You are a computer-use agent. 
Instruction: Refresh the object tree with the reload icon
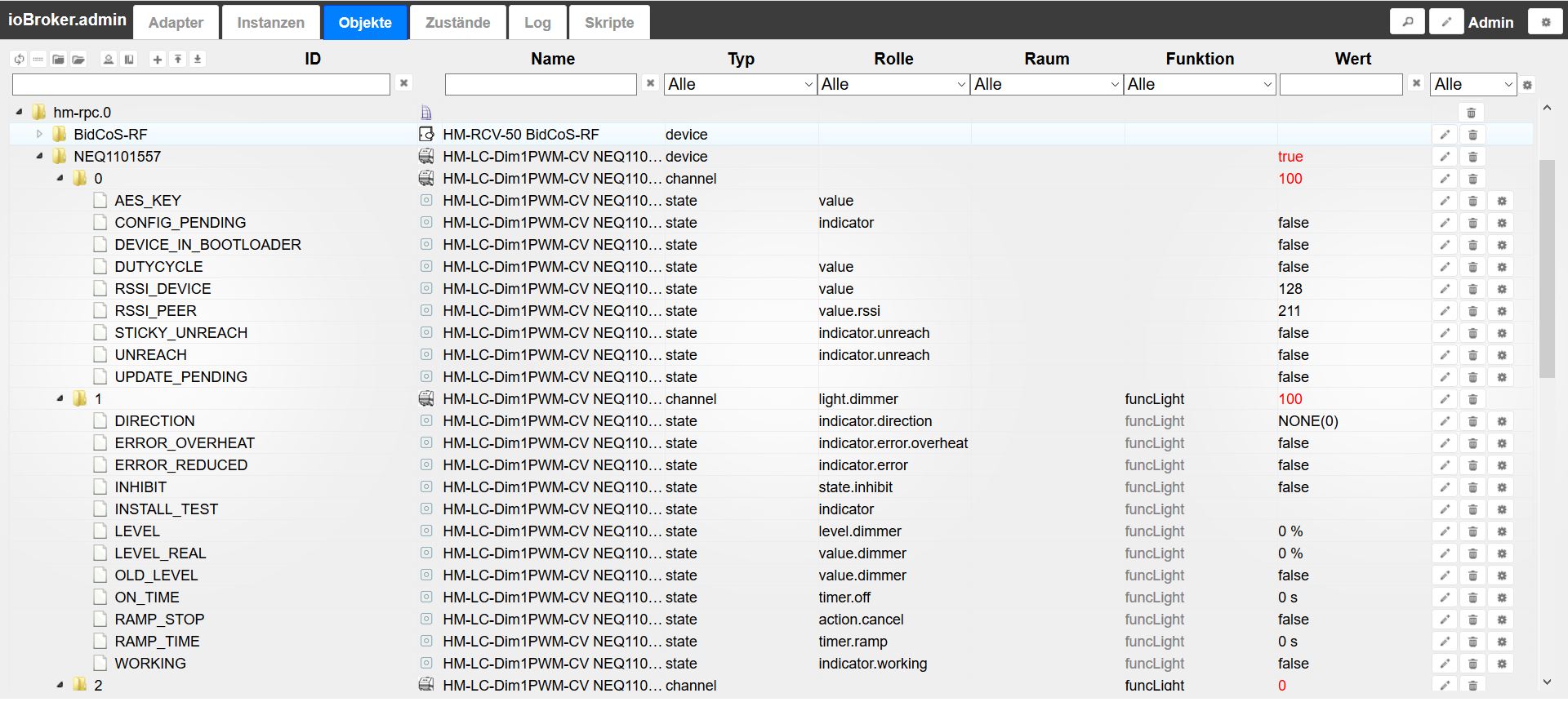click(19, 60)
